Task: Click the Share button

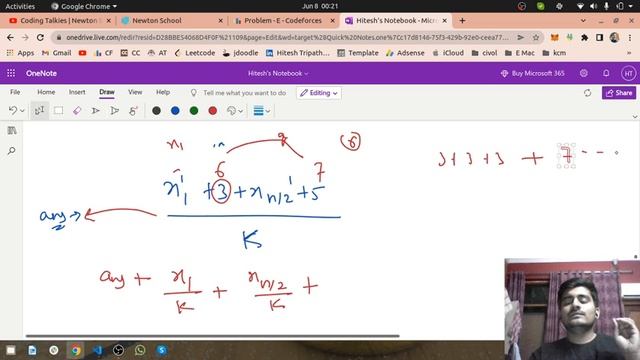Action: (x=619, y=93)
